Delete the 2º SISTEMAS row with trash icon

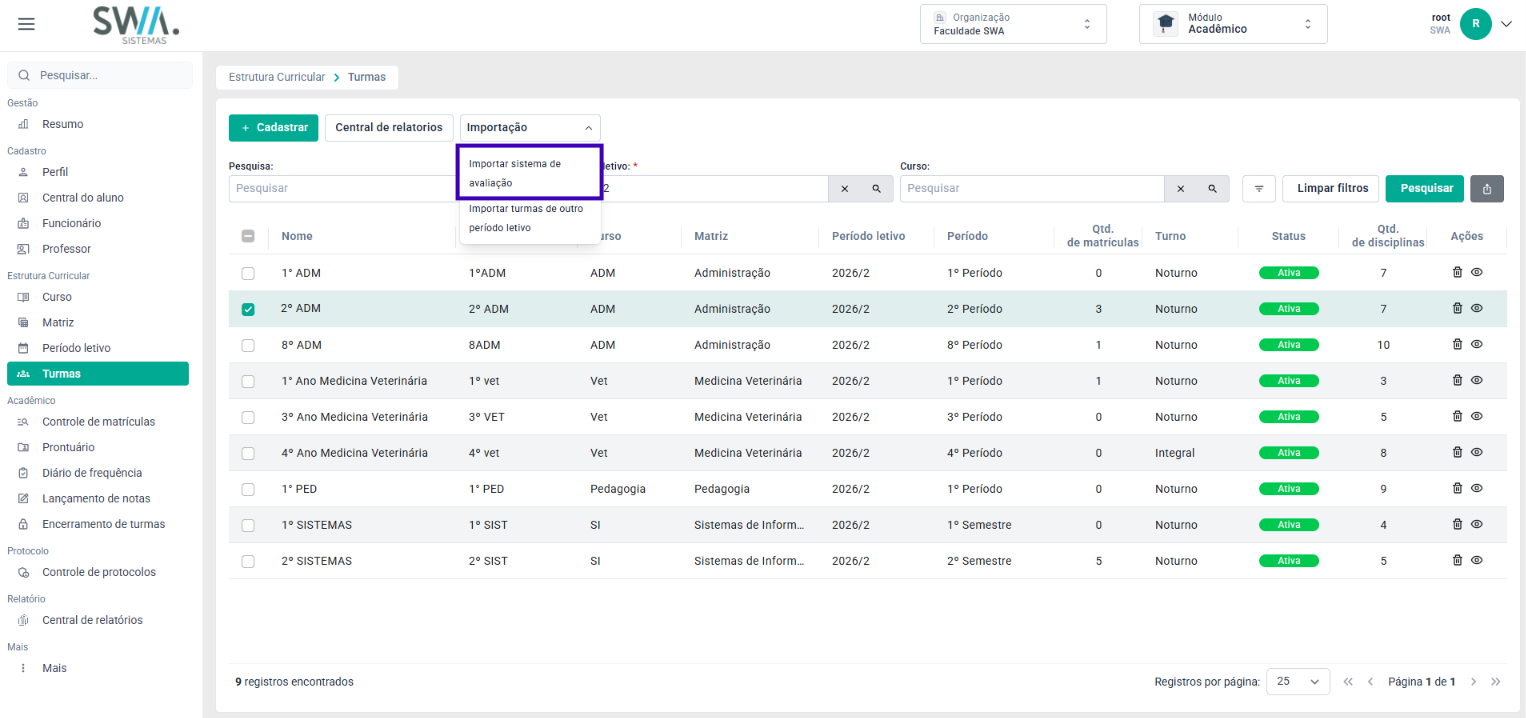(x=1457, y=560)
